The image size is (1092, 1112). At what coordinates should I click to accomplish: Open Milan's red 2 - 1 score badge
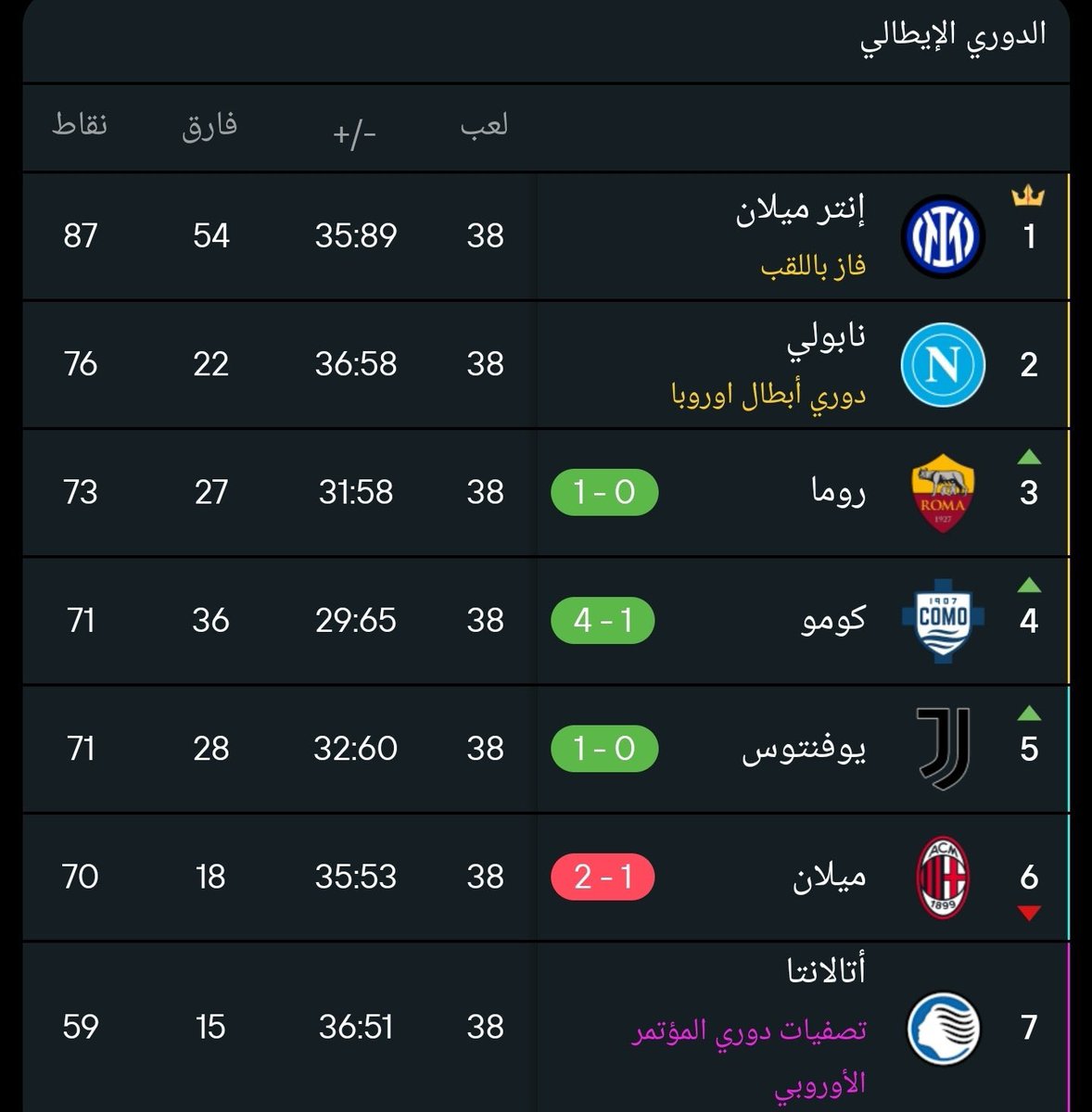click(603, 878)
